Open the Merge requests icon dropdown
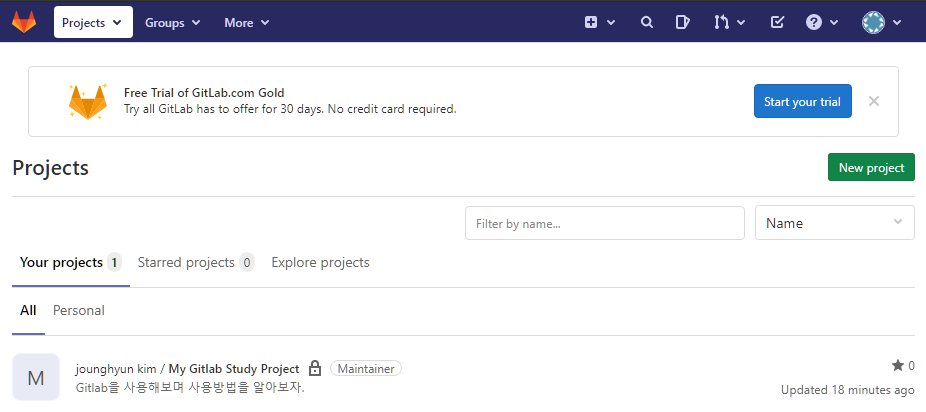Screen dimensions: 926x412 coord(729,22)
